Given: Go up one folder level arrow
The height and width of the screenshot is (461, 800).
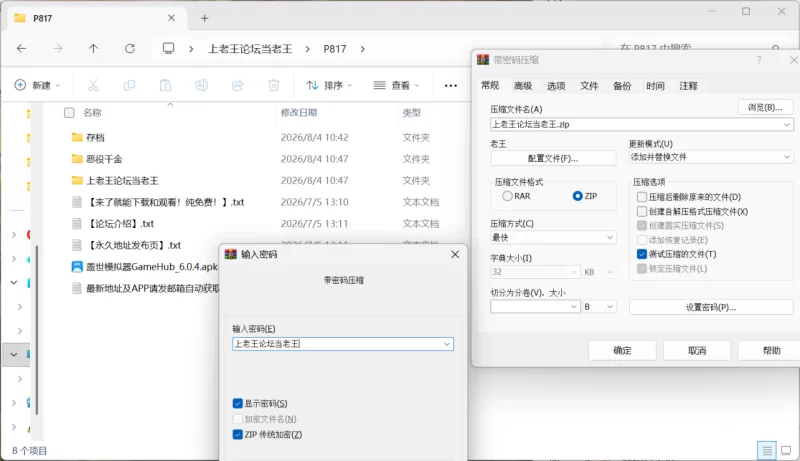Looking at the screenshot, I should point(93,48).
